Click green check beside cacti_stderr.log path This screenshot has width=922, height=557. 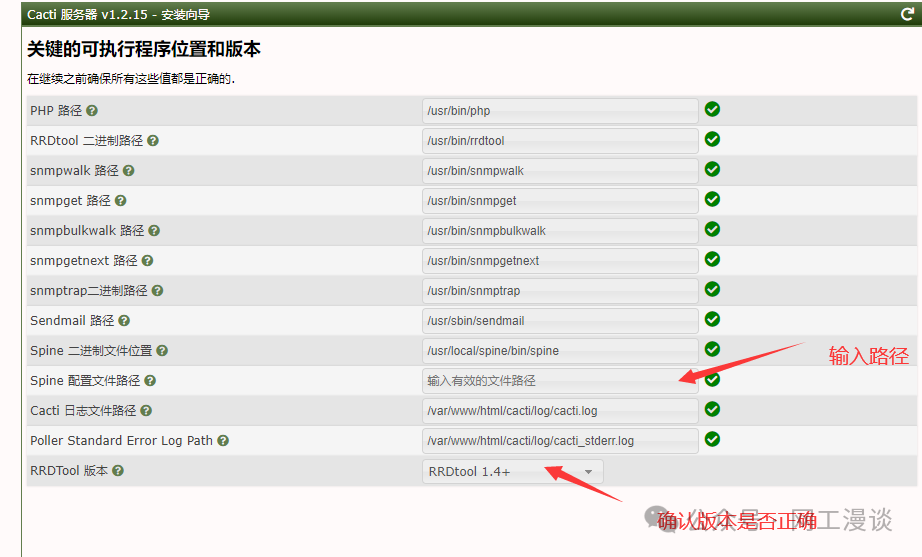(x=713, y=439)
